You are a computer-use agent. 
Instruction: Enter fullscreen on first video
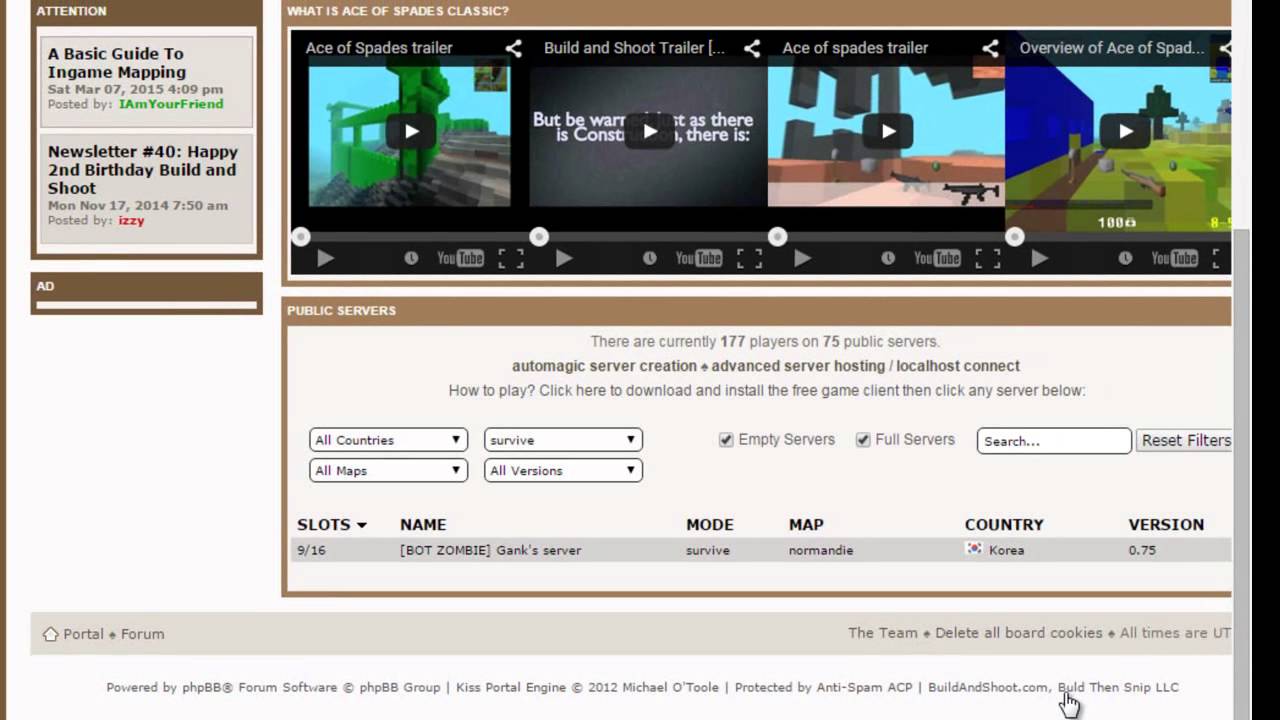pyautogui.click(x=511, y=258)
